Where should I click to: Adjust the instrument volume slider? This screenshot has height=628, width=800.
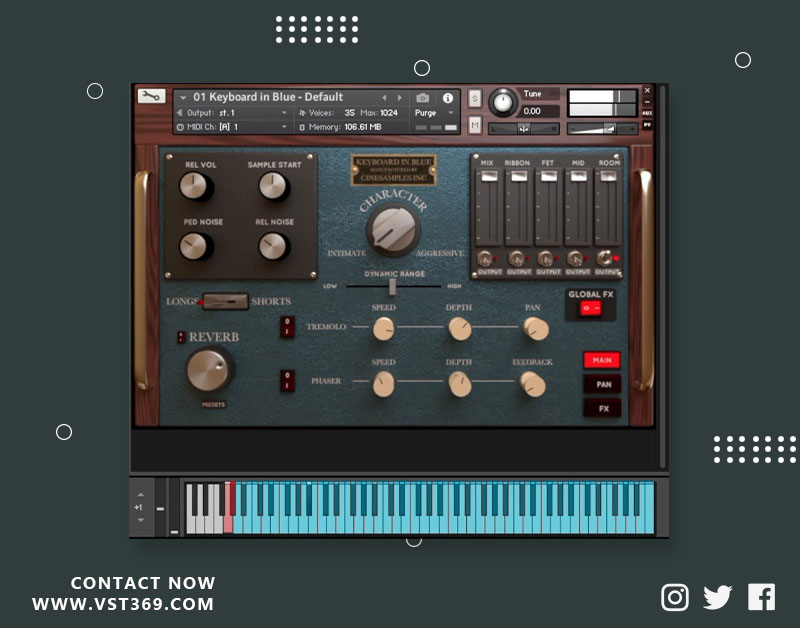pyautogui.click(x=602, y=129)
